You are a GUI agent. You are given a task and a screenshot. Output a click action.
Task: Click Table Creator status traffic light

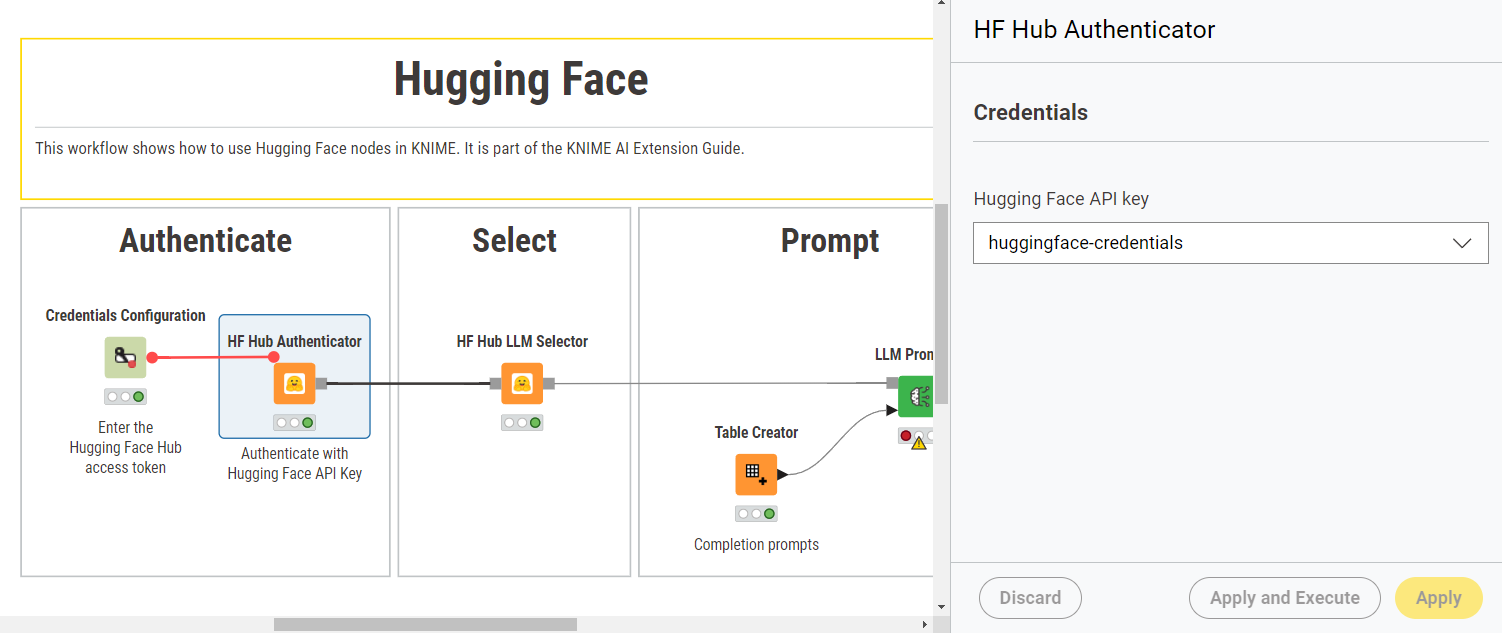click(x=756, y=513)
